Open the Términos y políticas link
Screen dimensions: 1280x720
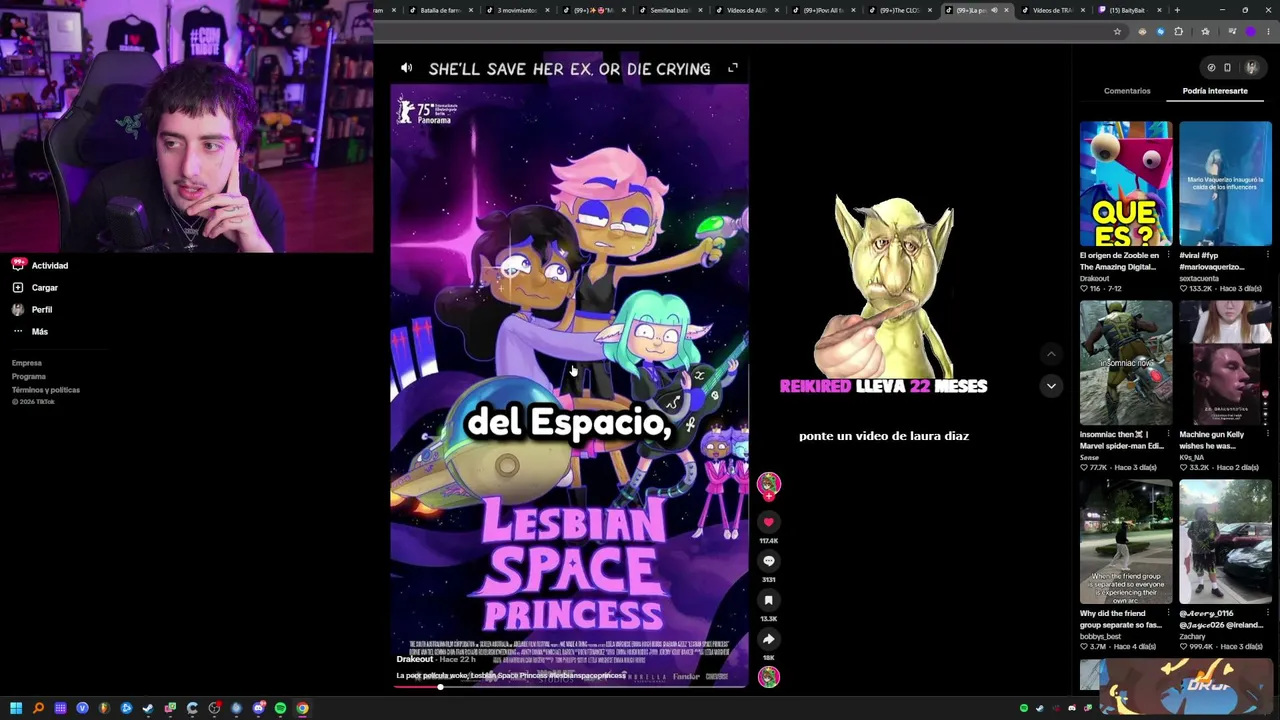point(46,390)
